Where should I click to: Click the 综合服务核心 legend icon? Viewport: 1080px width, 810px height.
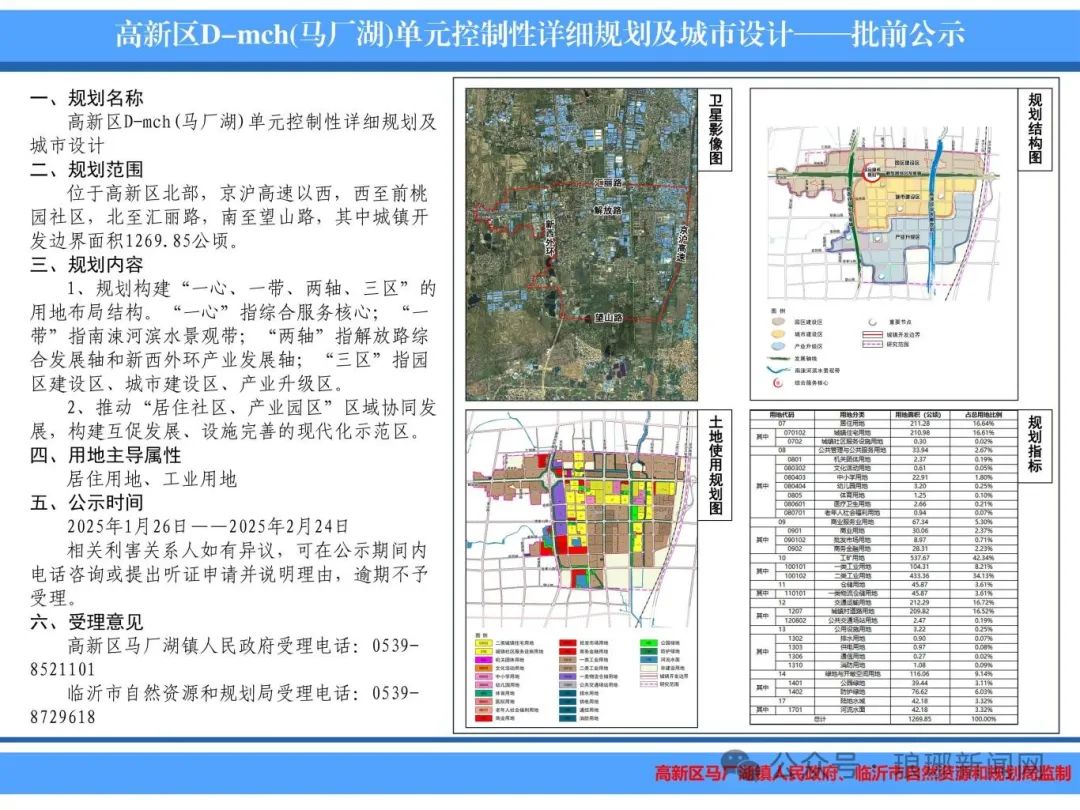coord(776,381)
